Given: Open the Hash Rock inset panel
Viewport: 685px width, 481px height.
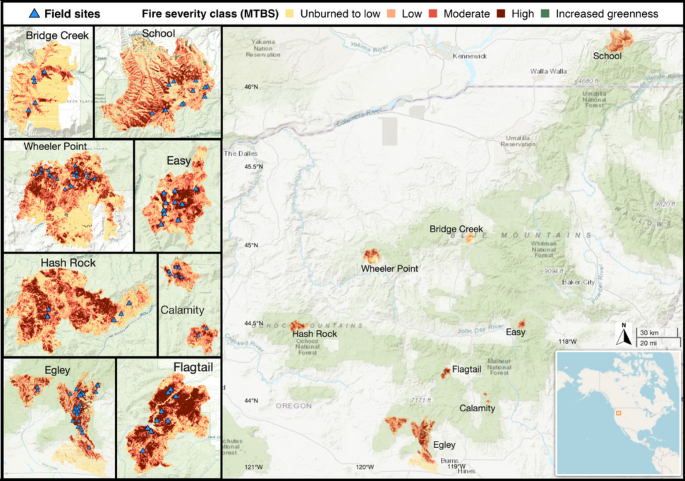Looking at the screenshot, I should point(78,303).
